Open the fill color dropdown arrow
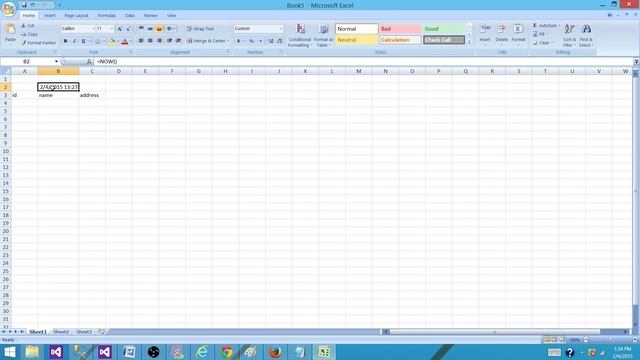Image resolution: width=640 pixels, height=360 pixels. [118, 41]
